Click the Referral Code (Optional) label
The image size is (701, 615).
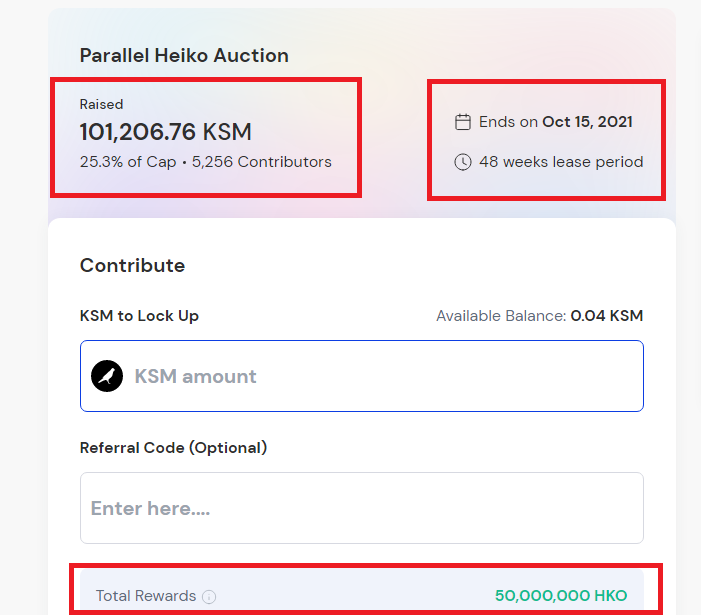click(x=173, y=447)
